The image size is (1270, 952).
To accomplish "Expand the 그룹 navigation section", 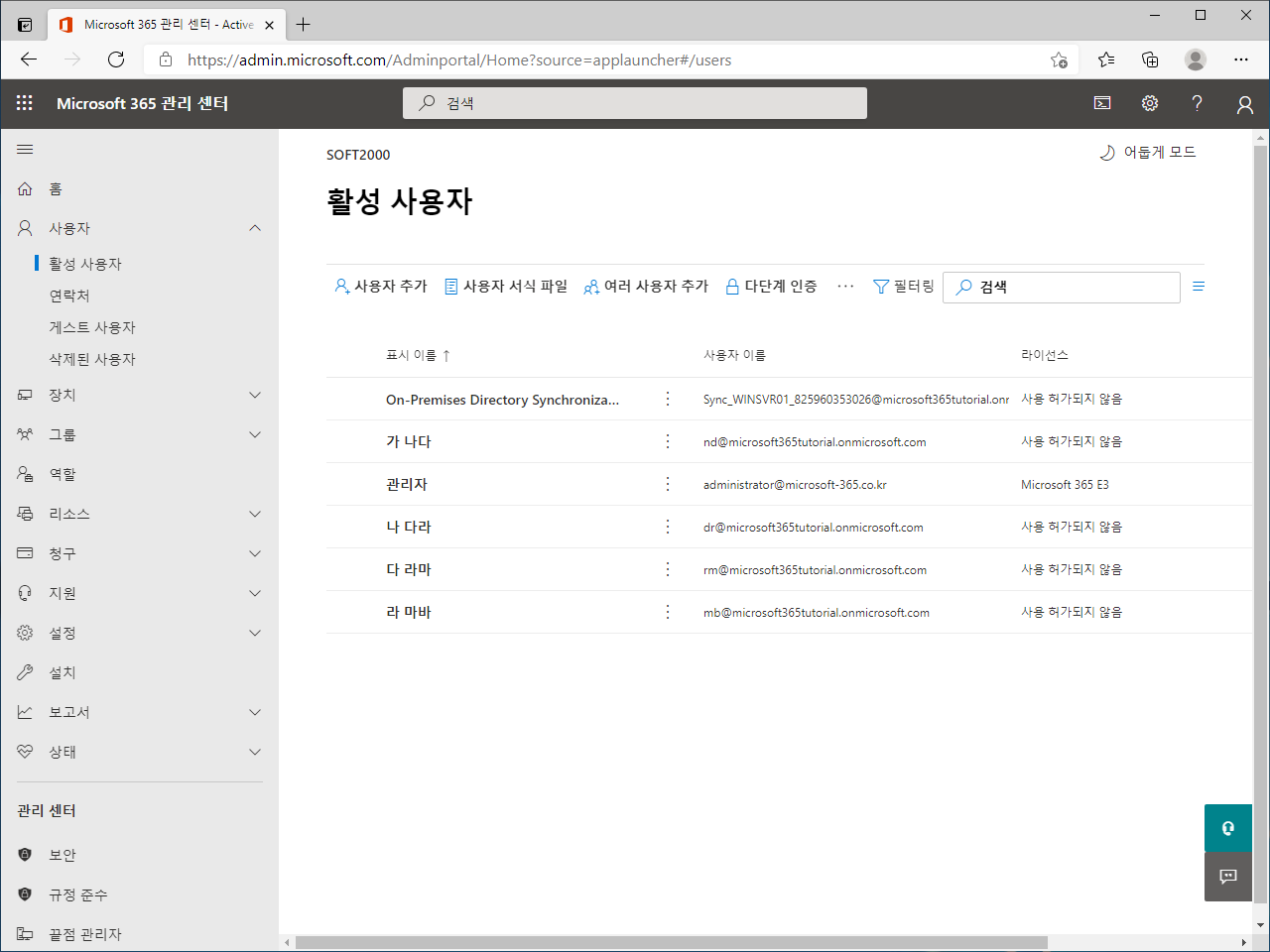I will (255, 434).
